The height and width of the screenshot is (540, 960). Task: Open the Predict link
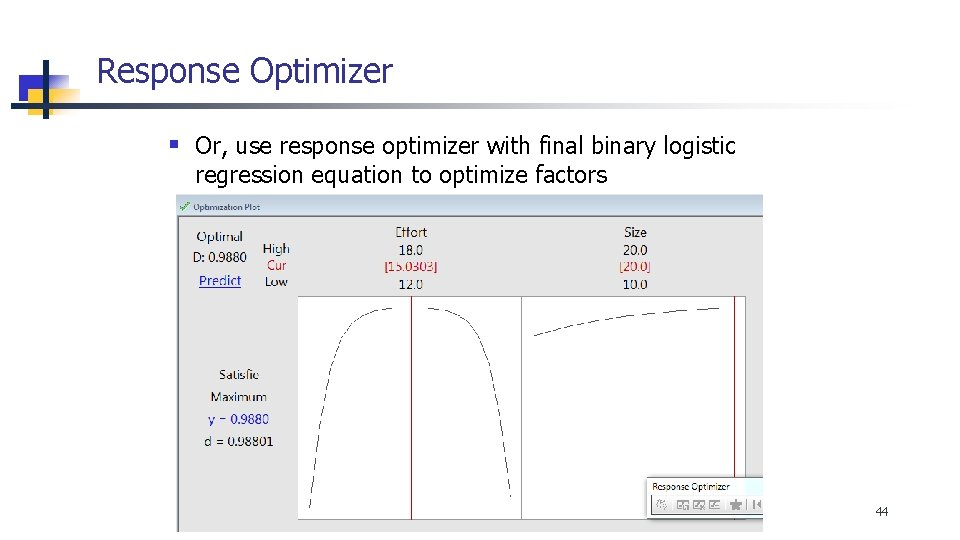tap(220, 281)
